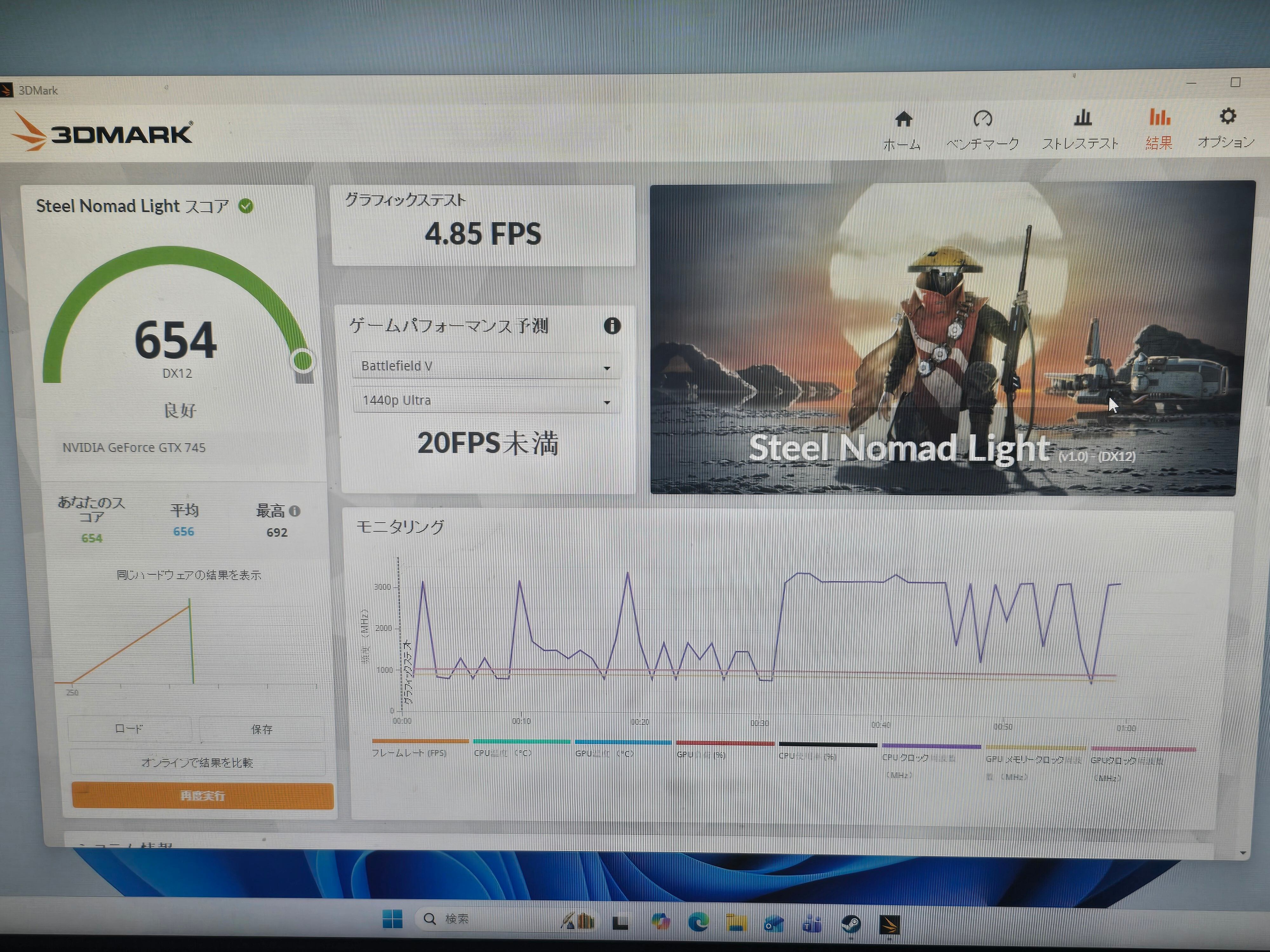This screenshot has height=952, width=1270.
Task: Click the Compare results online (オンラインで結果を比較) button
Action: point(197,763)
